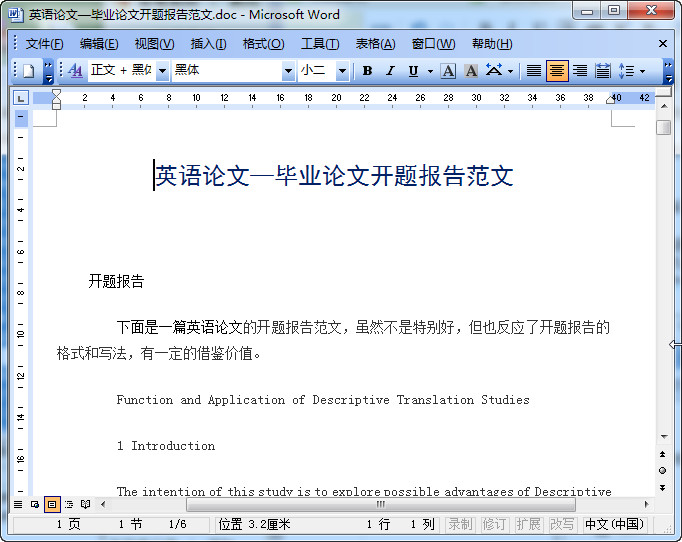
Task: Apply Character Border icon
Action: click(x=448, y=70)
